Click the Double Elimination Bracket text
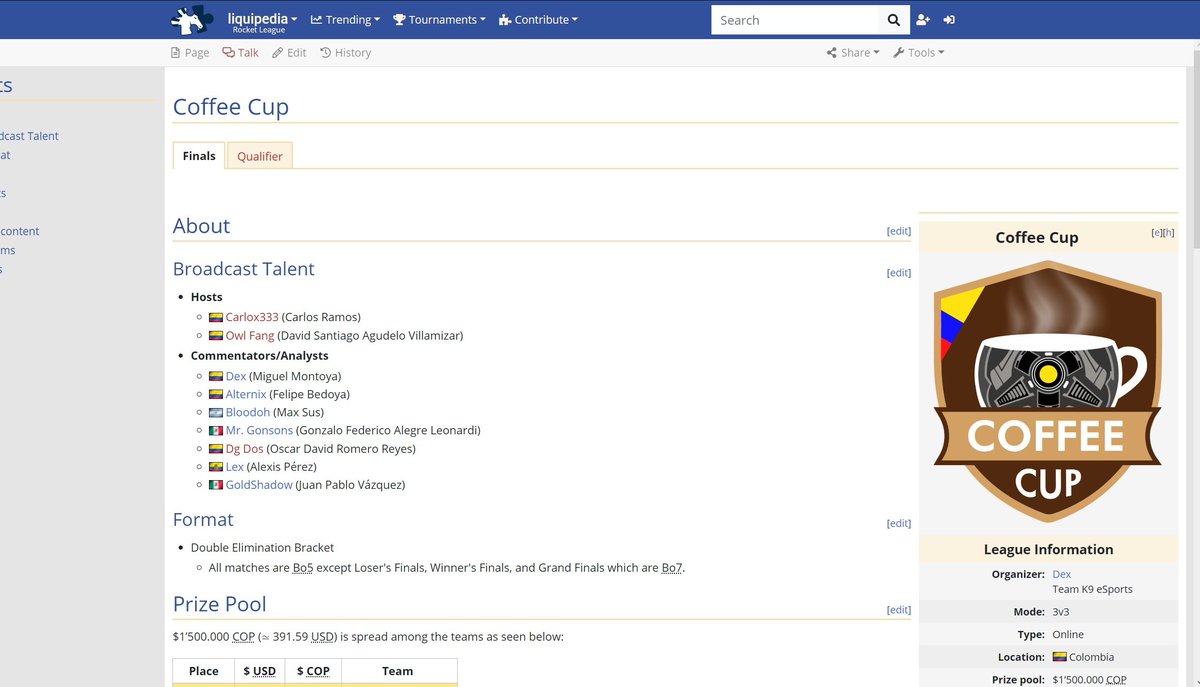The width and height of the screenshot is (1200, 687). [263, 548]
